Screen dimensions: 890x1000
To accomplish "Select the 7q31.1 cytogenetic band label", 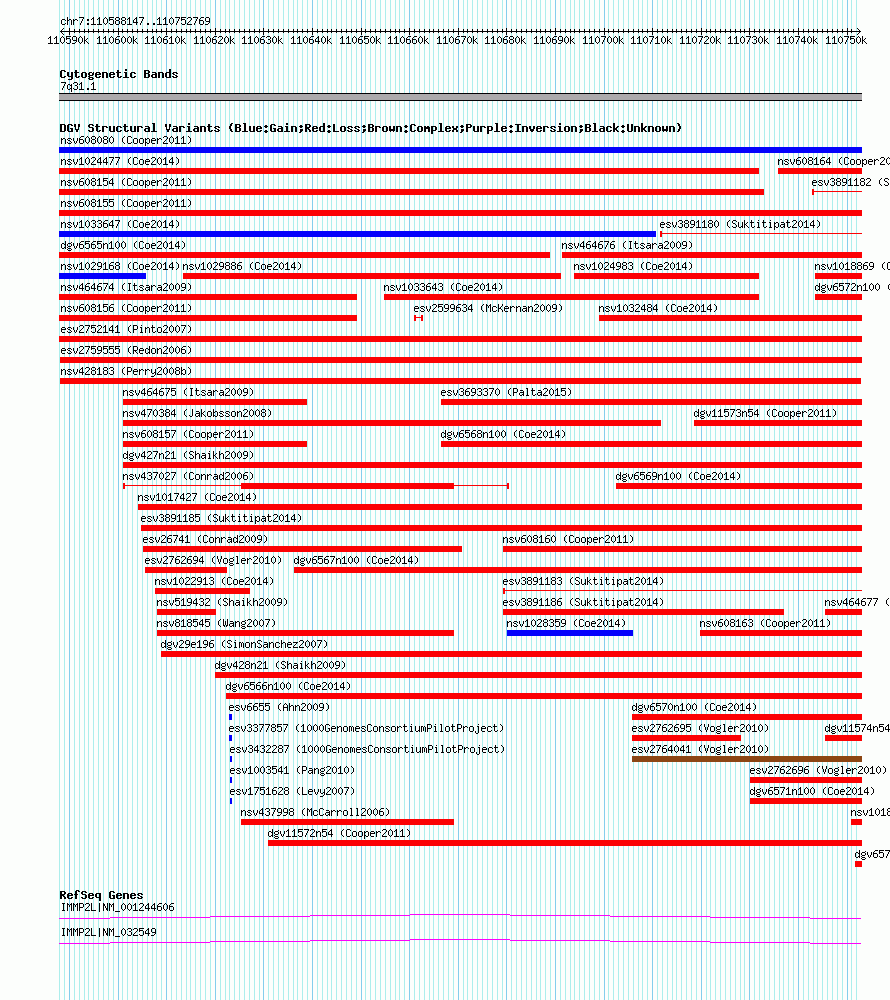I will tap(78, 86).
